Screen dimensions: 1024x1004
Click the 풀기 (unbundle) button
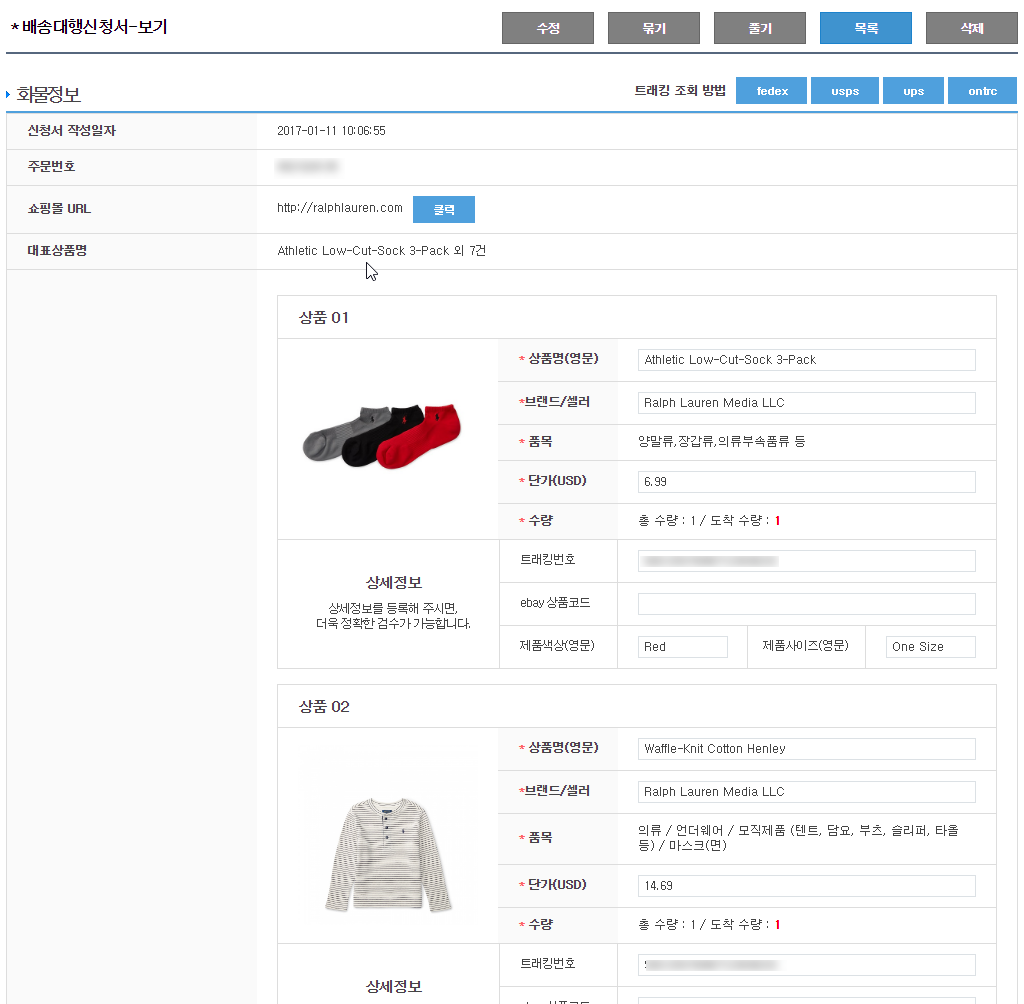(760, 29)
